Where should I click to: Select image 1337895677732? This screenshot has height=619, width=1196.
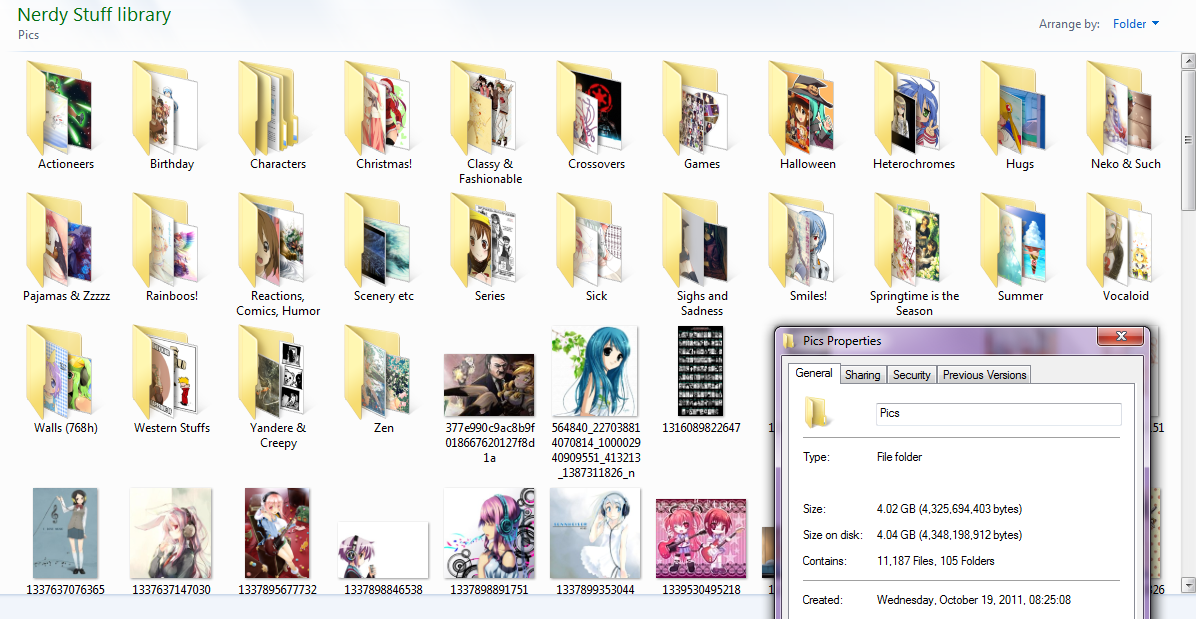(278, 534)
